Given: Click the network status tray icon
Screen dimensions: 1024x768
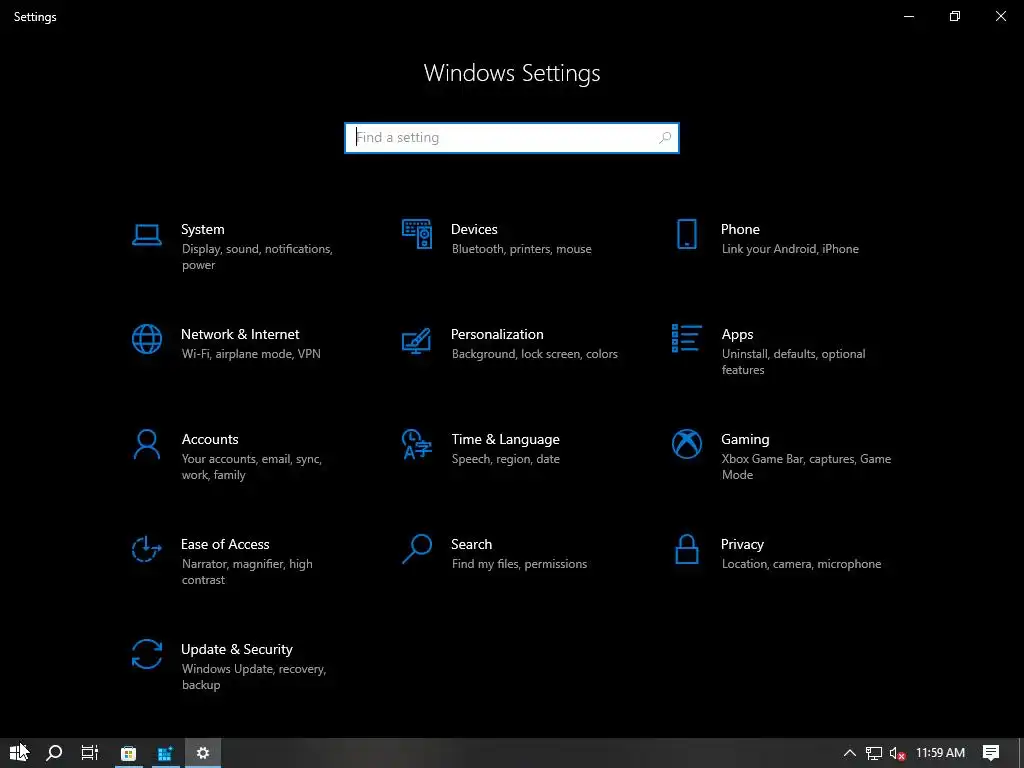Looking at the screenshot, I should pos(874,753).
